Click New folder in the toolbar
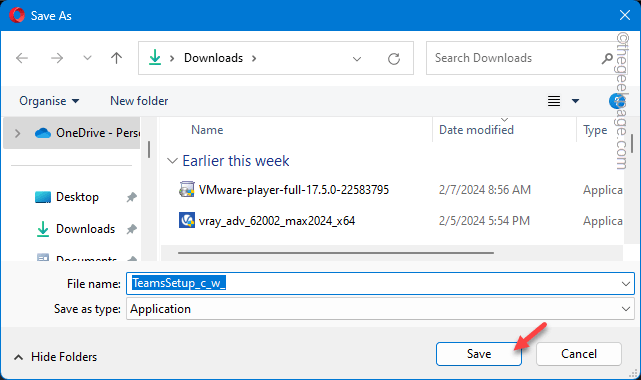Image resolution: width=641 pixels, height=380 pixels. 139,101
